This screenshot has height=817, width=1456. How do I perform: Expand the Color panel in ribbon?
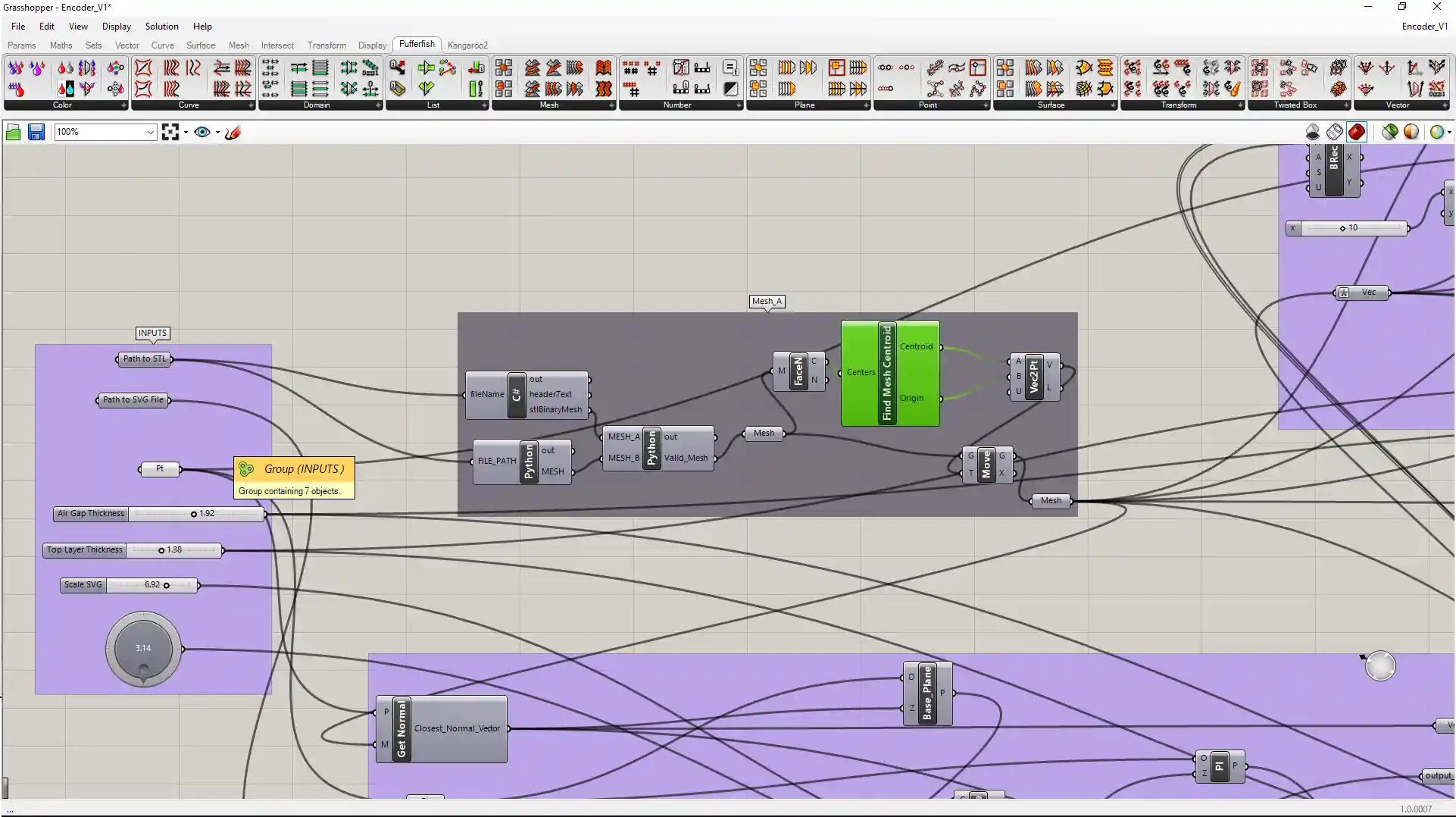[123, 105]
